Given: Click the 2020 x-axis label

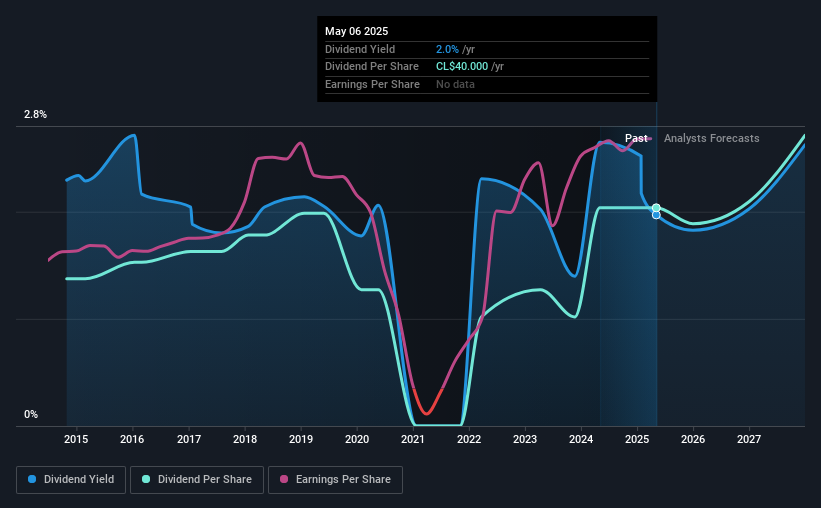Looking at the screenshot, I should point(357,439).
